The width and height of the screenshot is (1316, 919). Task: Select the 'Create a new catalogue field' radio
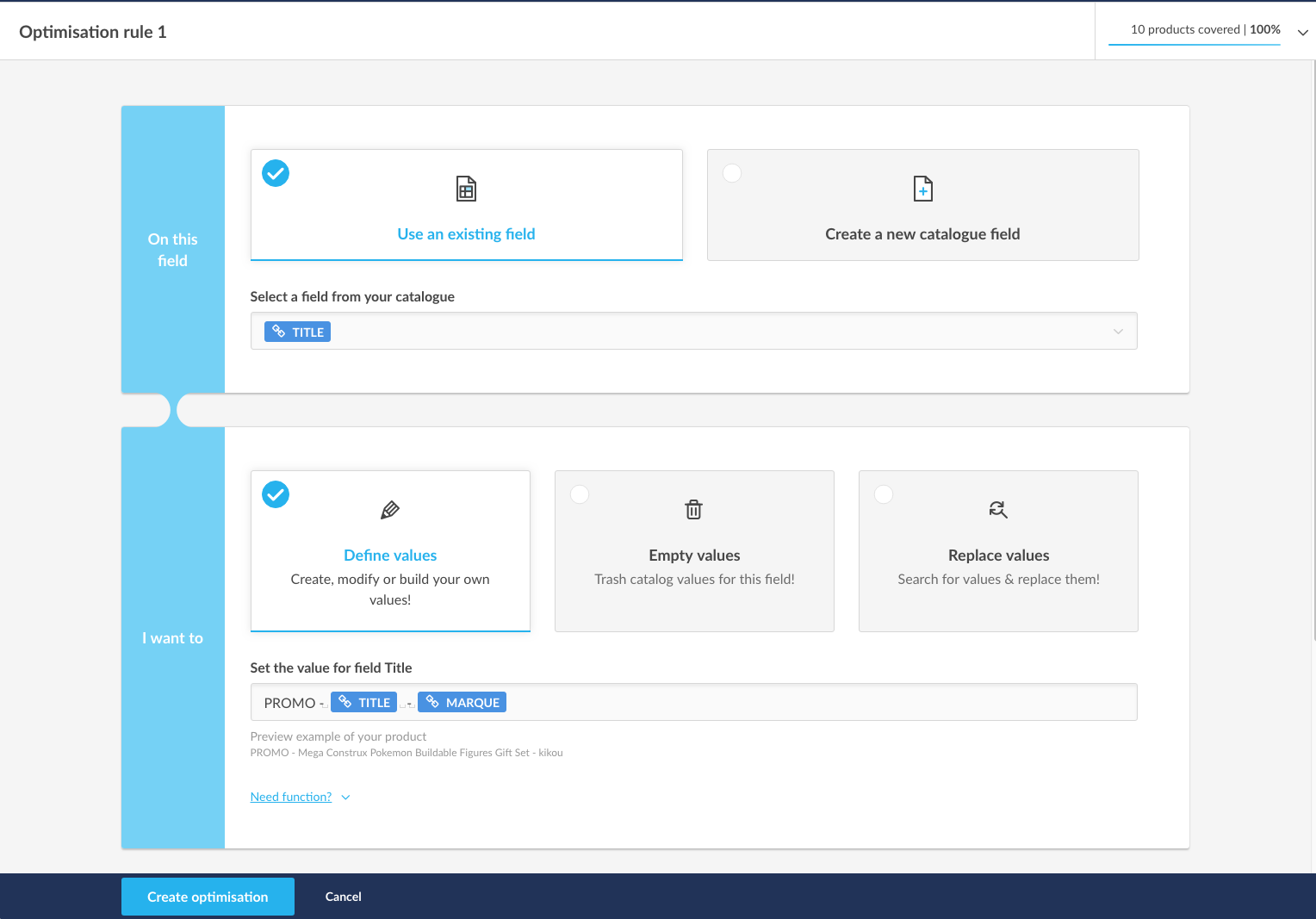click(732, 173)
